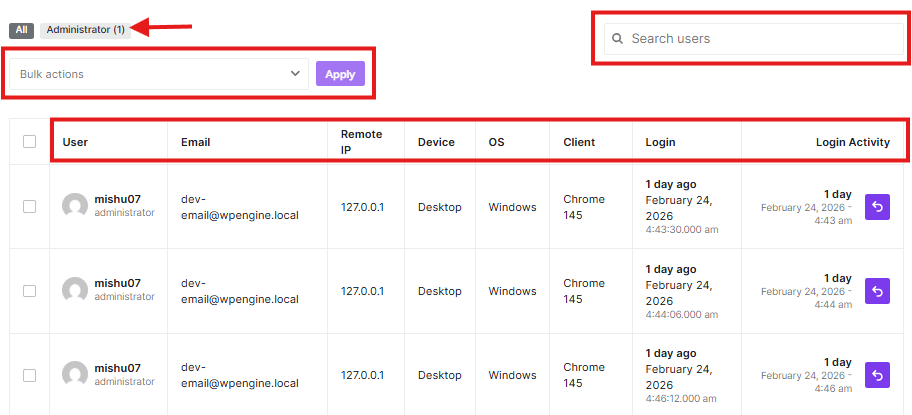Check the first user row checkbox
This screenshot has width=912, height=415.
coord(29,206)
